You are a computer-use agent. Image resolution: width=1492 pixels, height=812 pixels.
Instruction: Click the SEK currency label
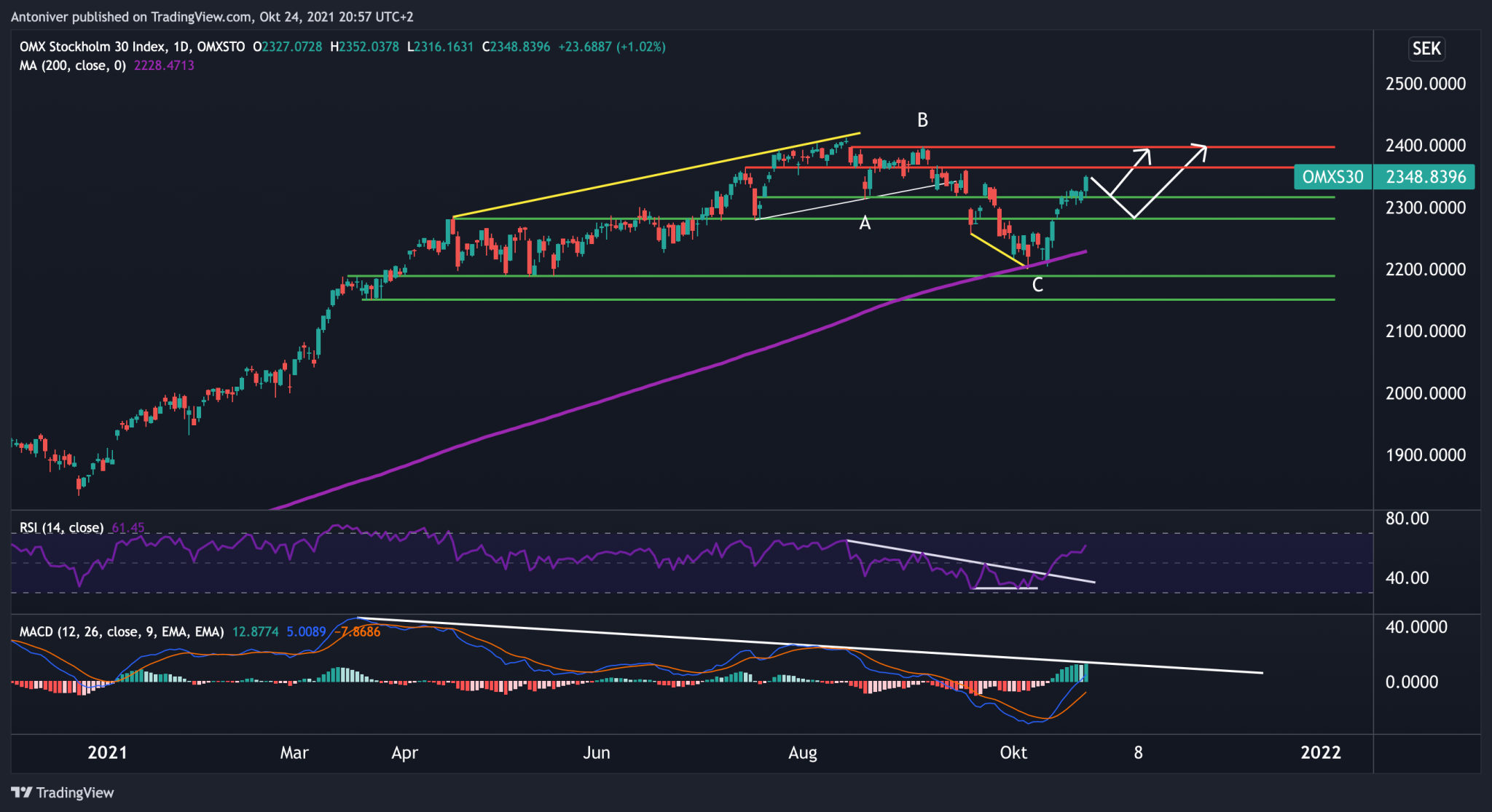(1426, 49)
